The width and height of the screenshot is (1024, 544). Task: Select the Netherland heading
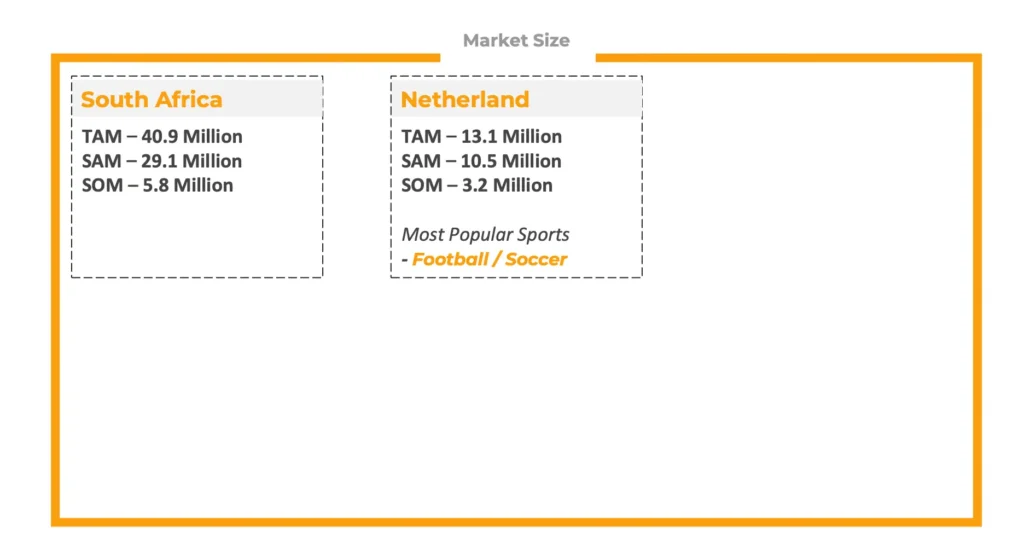[x=465, y=100]
